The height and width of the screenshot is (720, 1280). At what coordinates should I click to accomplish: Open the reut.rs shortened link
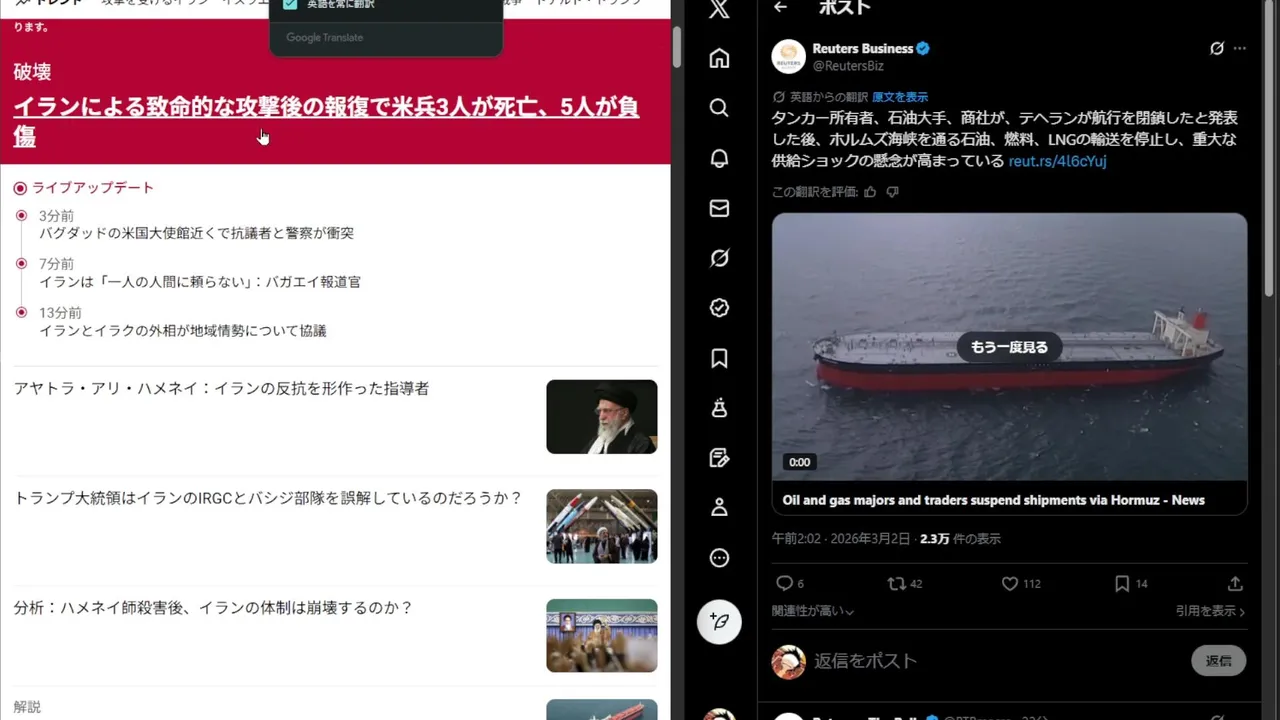coord(1057,161)
